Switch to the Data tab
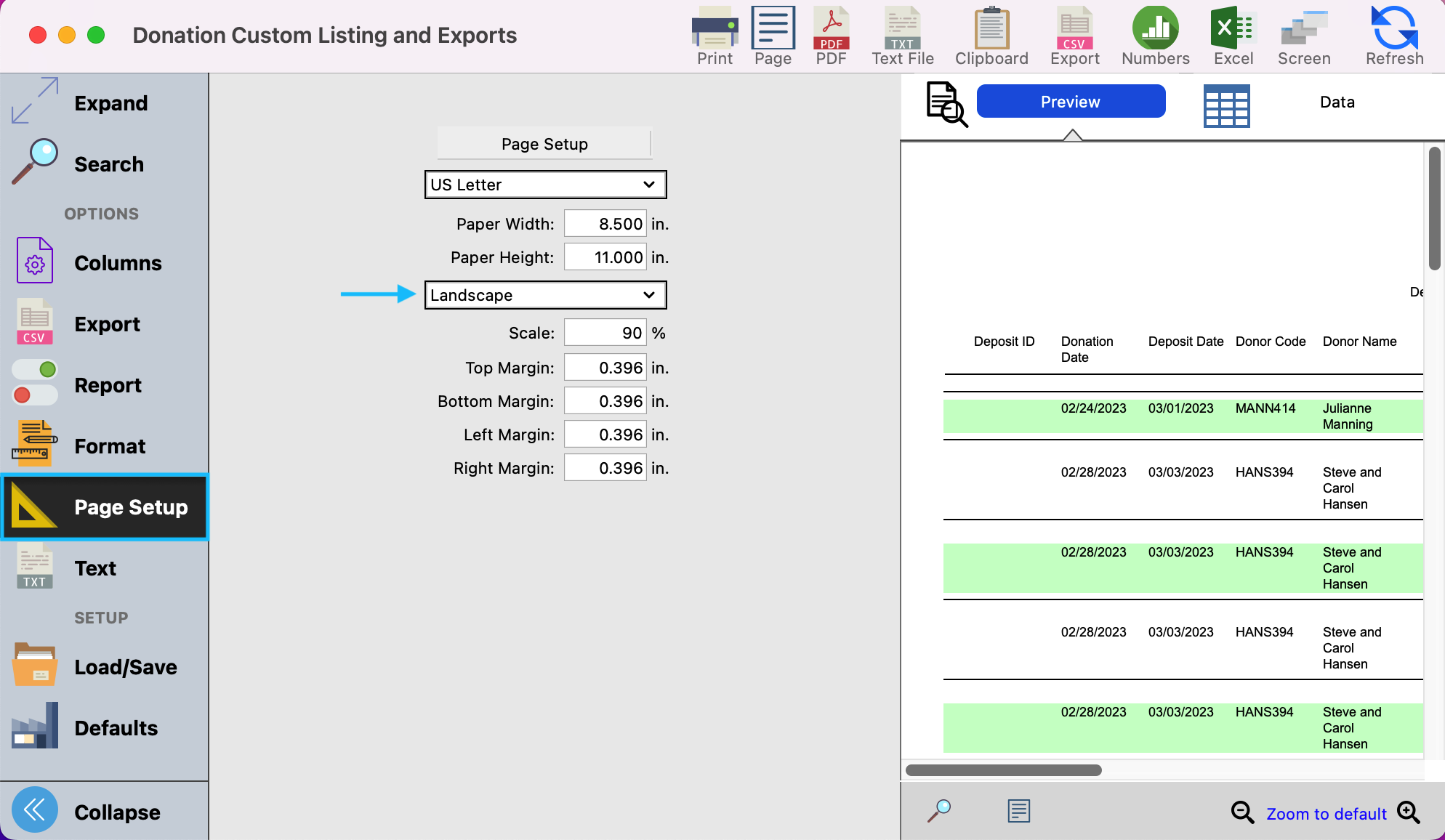The image size is (1445, 840). point(1337,102)
